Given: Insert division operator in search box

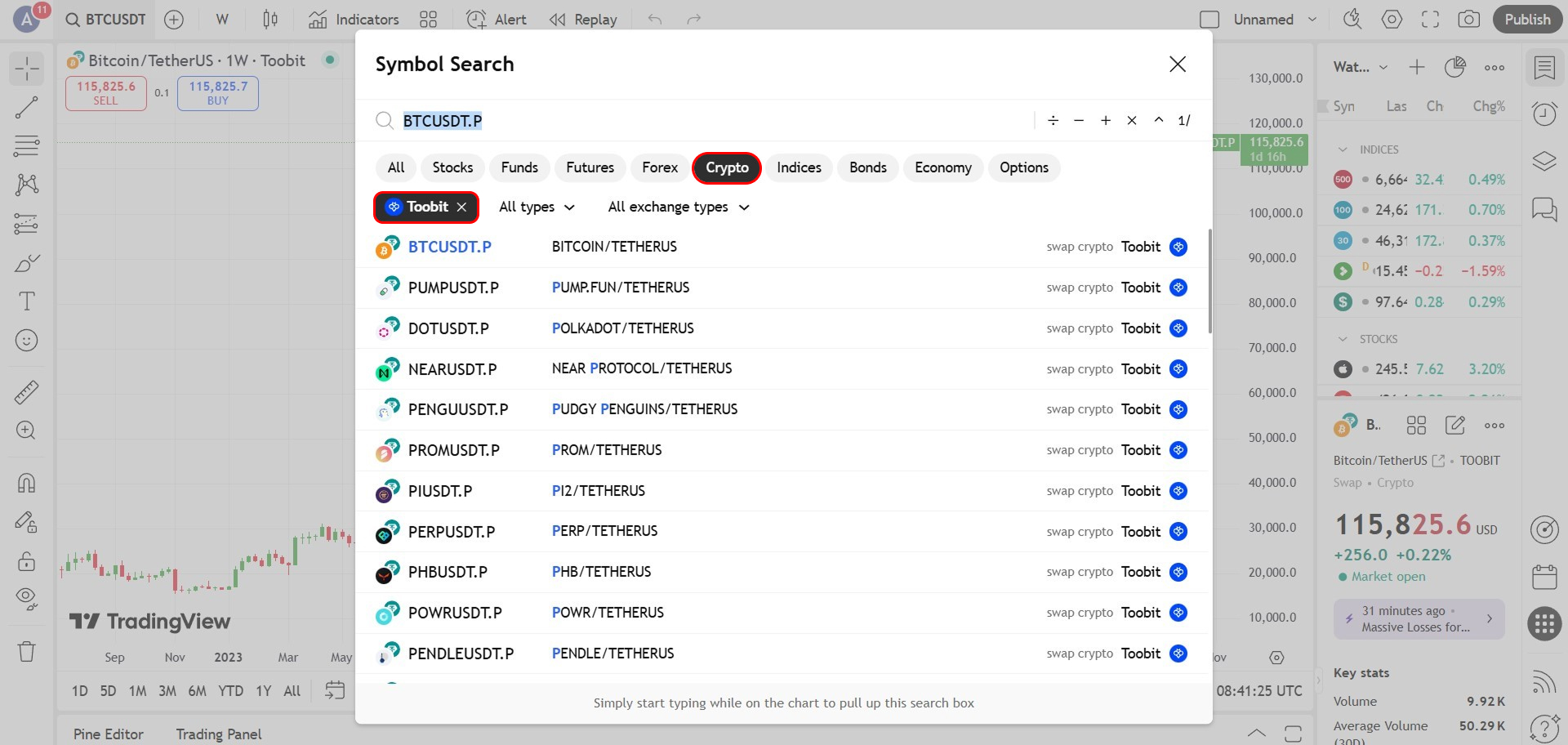Looking at the screenshot, I should pyautogui.click(x=1053, y=121).
